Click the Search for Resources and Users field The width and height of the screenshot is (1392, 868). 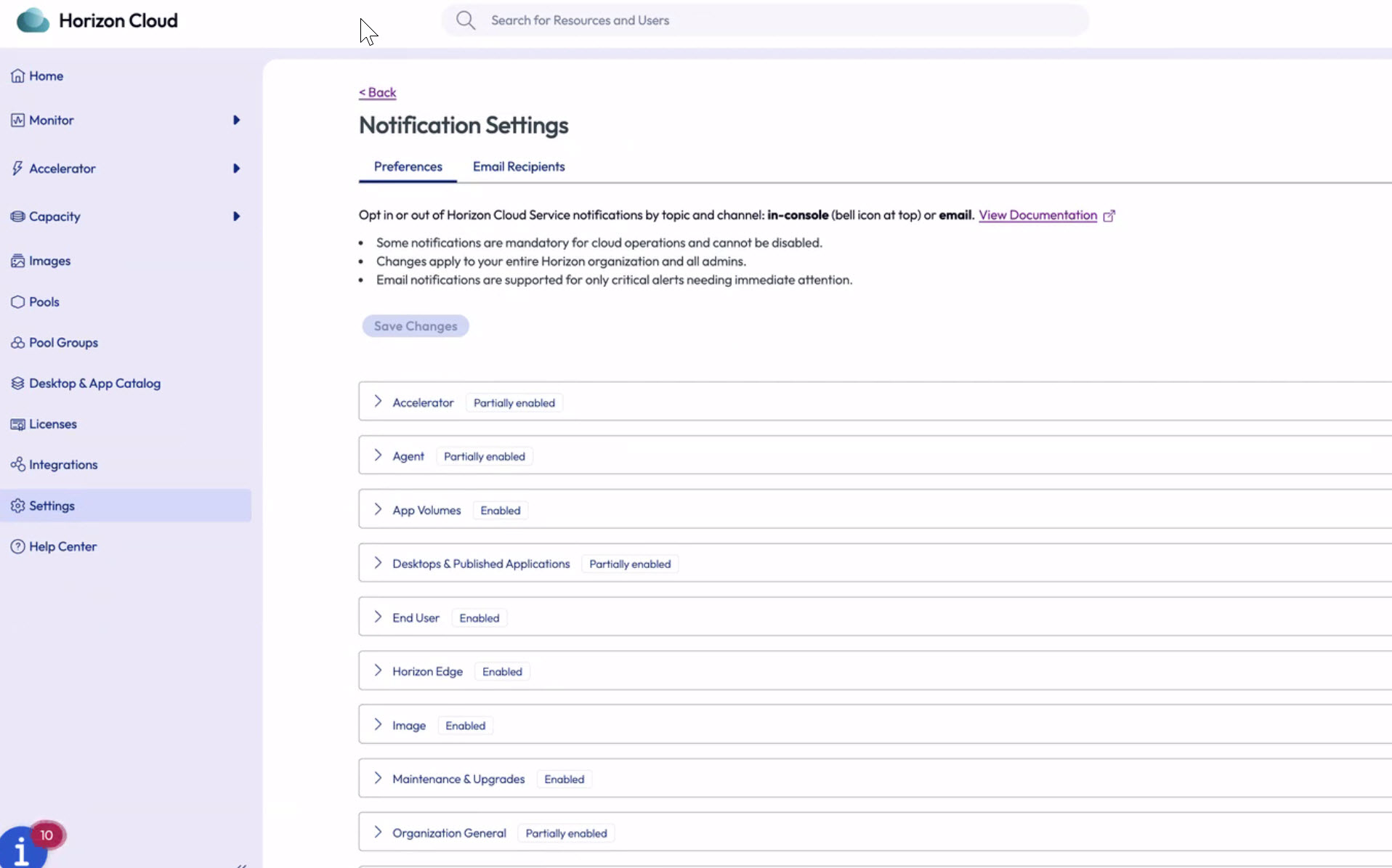tap(765, 20)
